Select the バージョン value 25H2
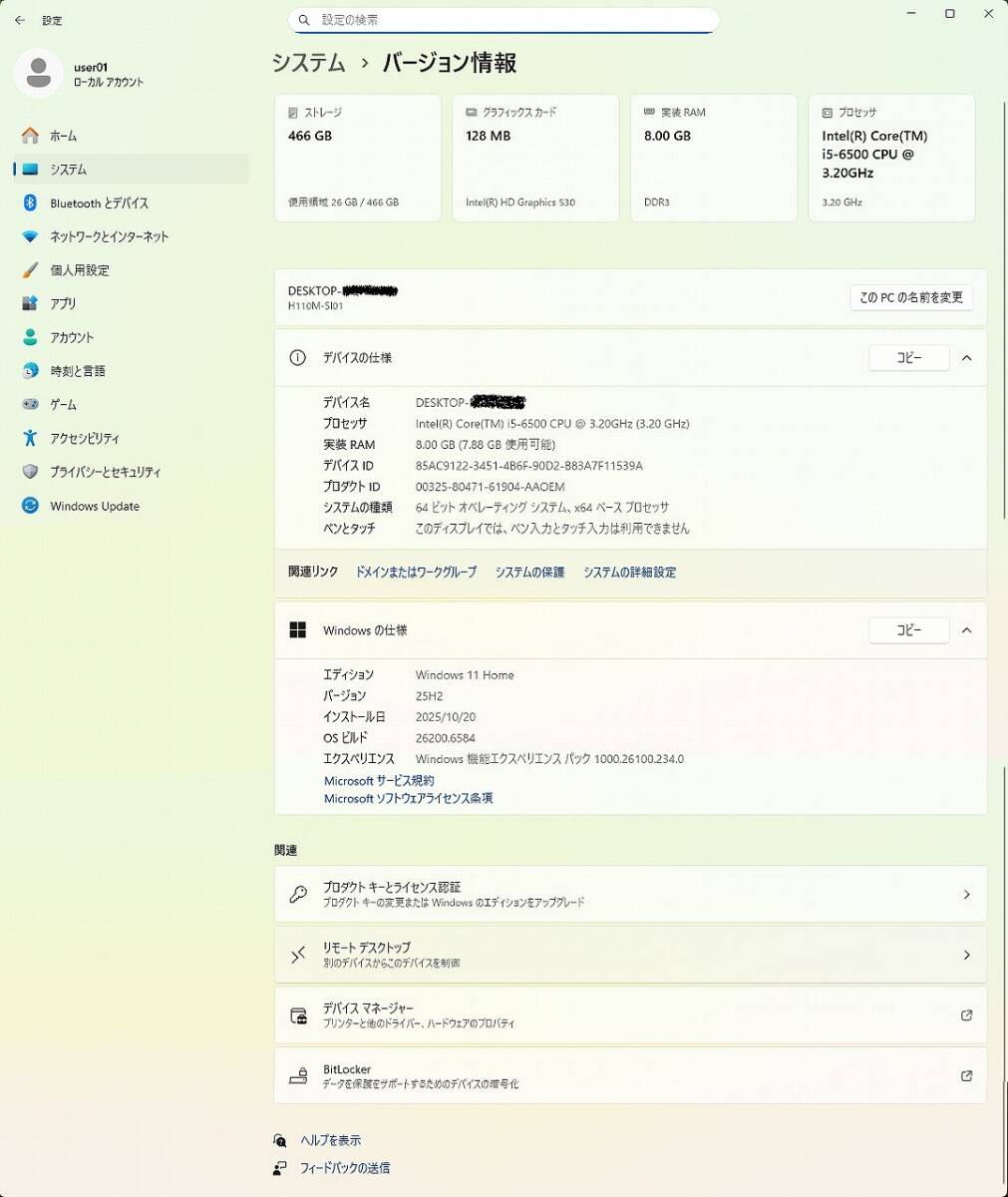Image resolution: width=1008 pixels, height=1197 pixels. click(430, 696)
